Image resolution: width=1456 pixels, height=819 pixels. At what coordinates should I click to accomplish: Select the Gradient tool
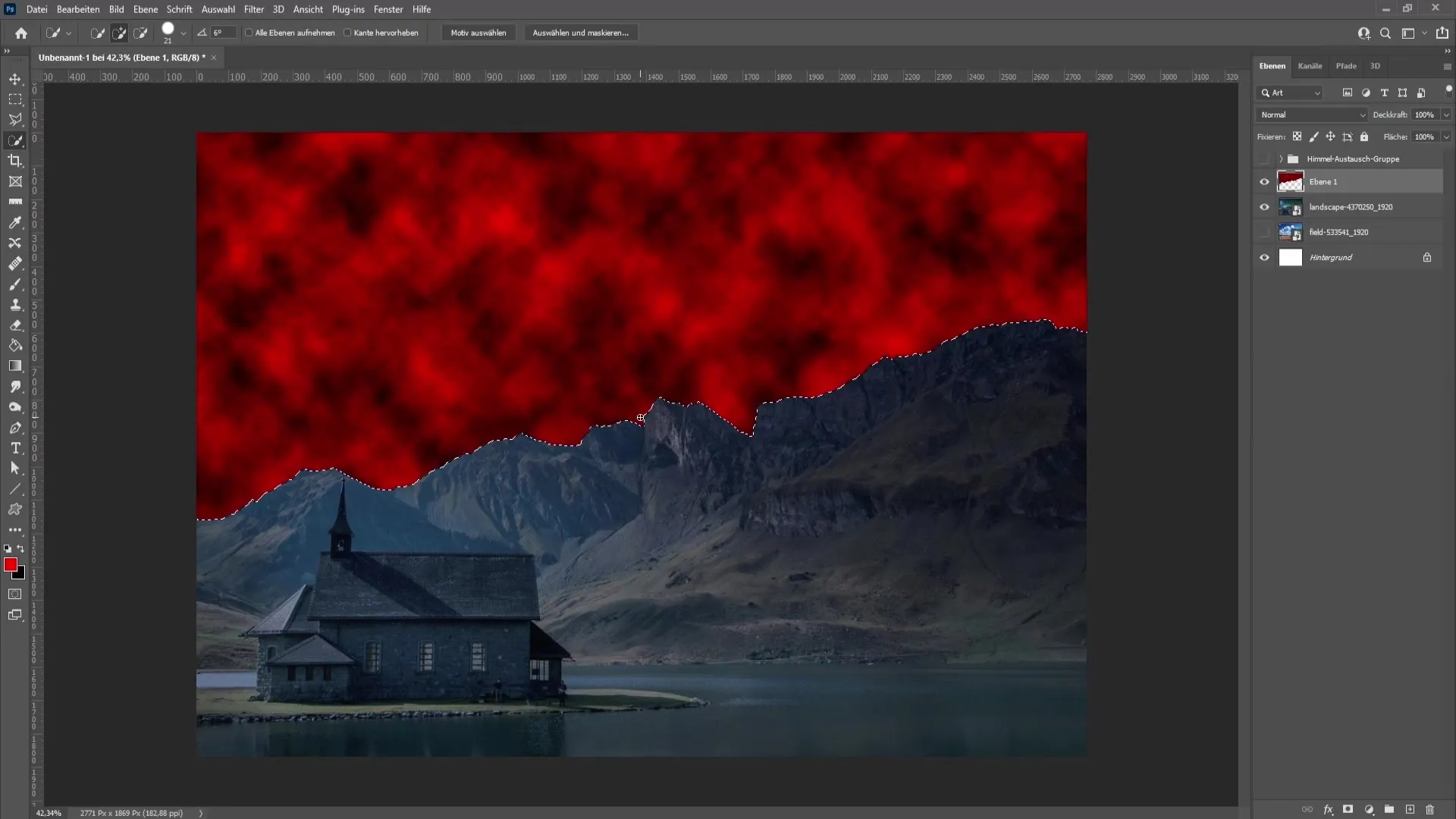pos(15,366)
